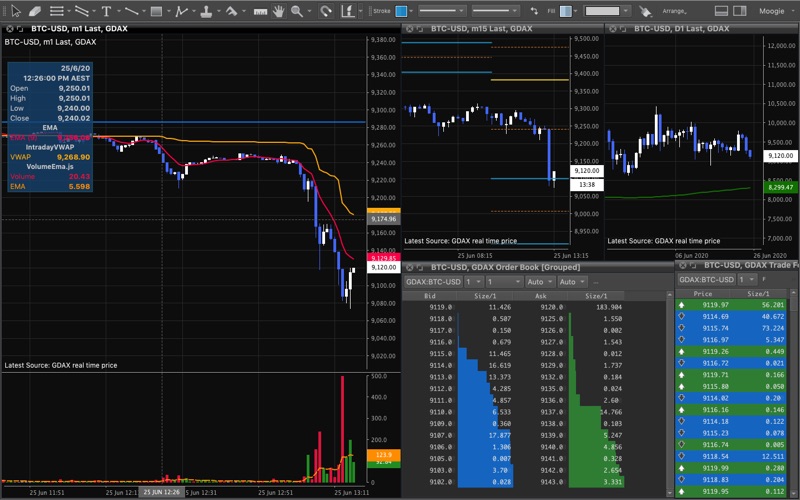
Task: Click bid price 9119.0 in Order Book
Action: click(440, 307)
